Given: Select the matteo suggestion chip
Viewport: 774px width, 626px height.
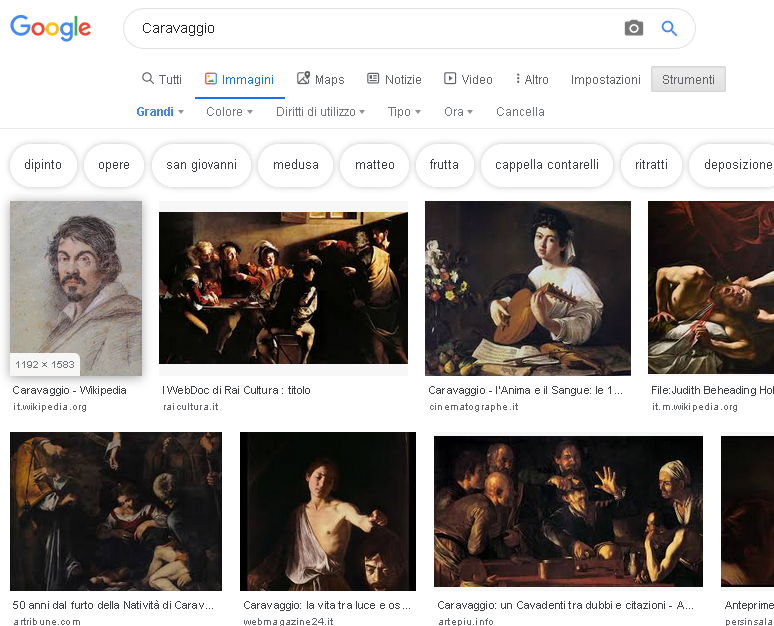Looking at the screenshot, I should coord(375,165).
